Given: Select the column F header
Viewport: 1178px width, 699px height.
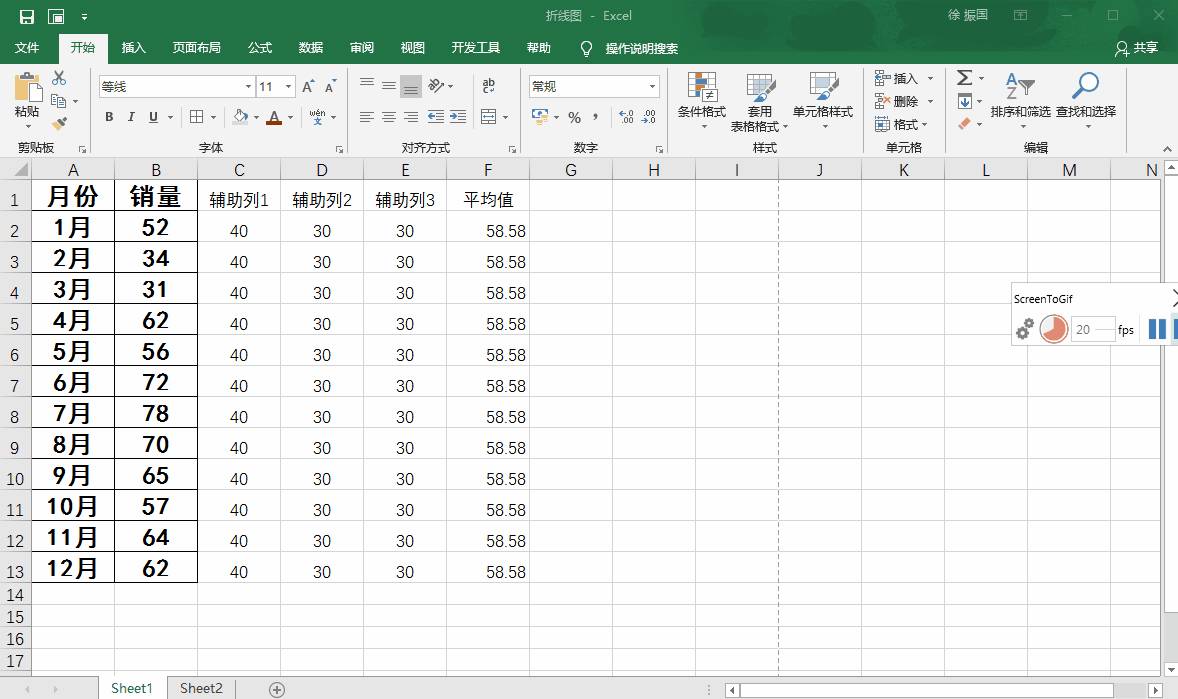Looking at the screenshot, I should pos(488,170).
